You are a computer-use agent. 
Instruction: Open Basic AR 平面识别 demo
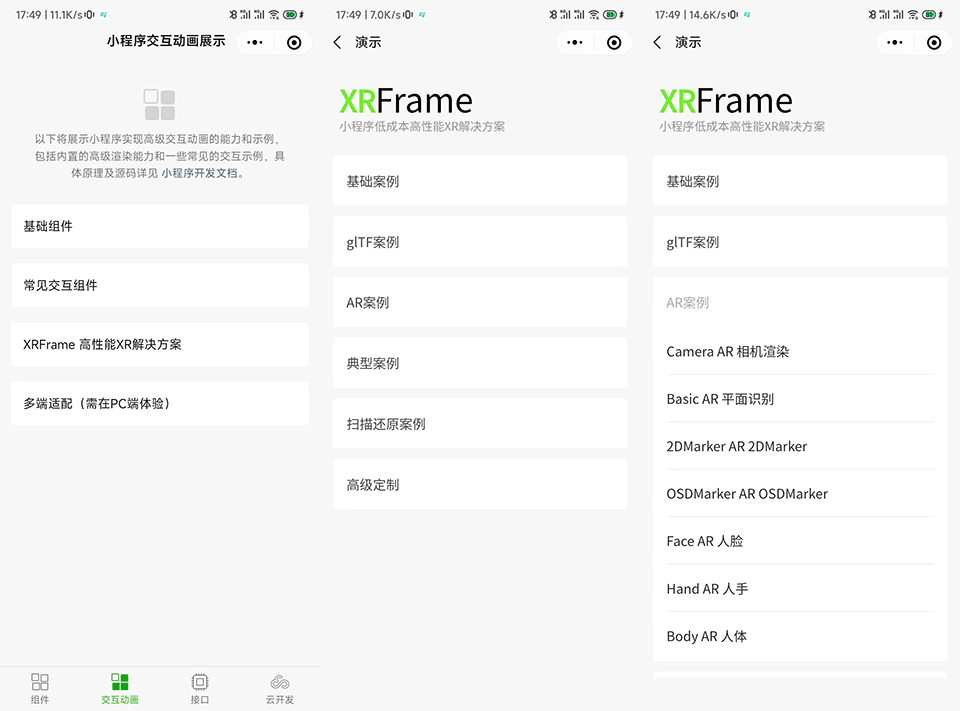point(800,399)
